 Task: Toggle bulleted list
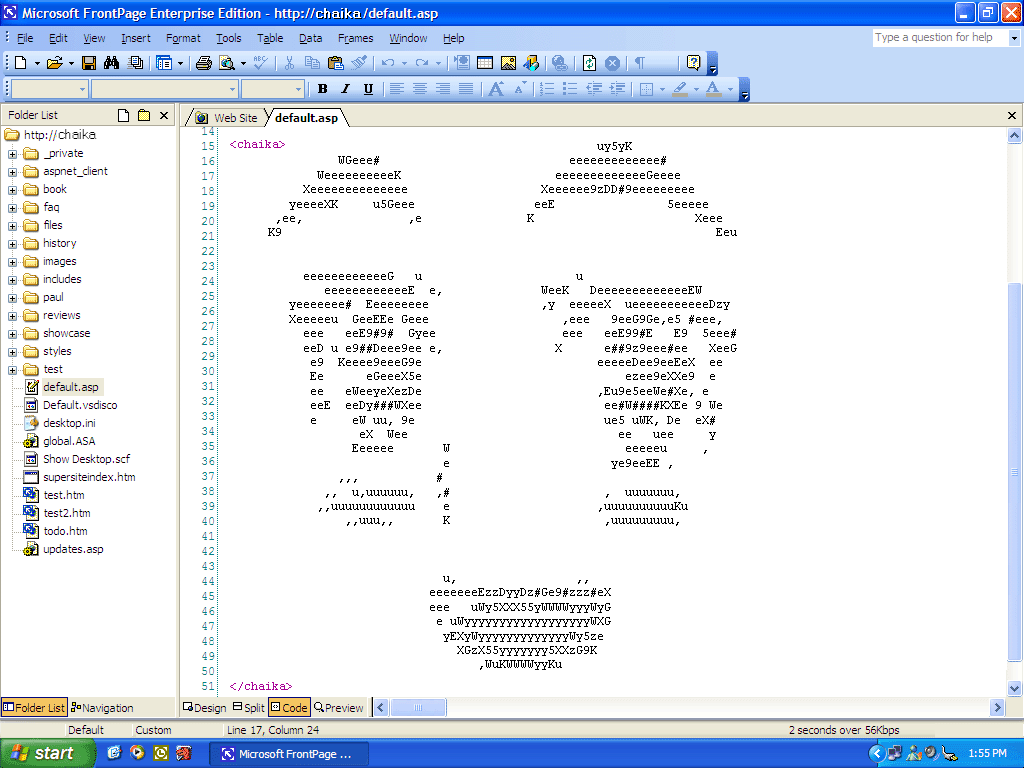click(570, 89)
